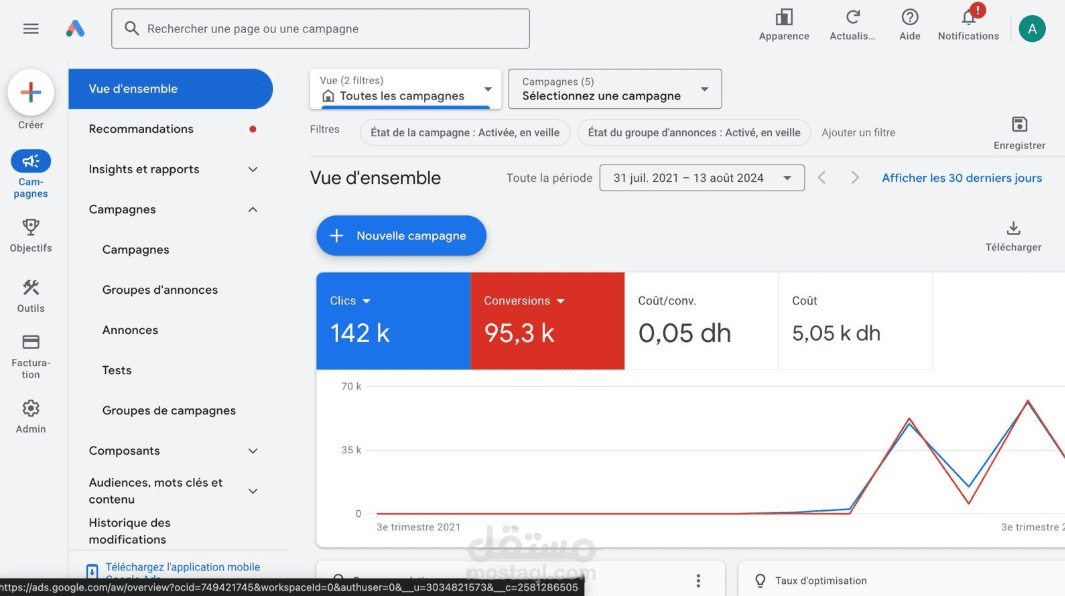Click the Toute la période label

point(549,178)
